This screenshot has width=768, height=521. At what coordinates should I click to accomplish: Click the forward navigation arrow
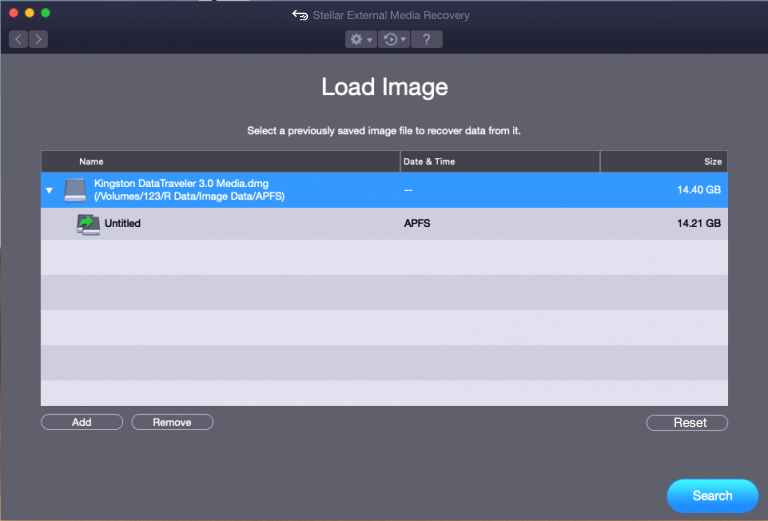38,39
